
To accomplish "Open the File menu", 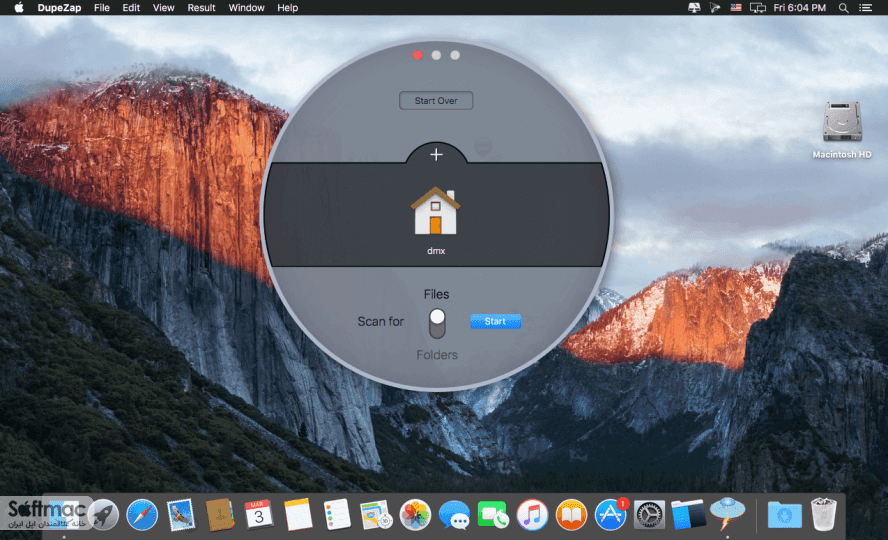I will point(102,8).
